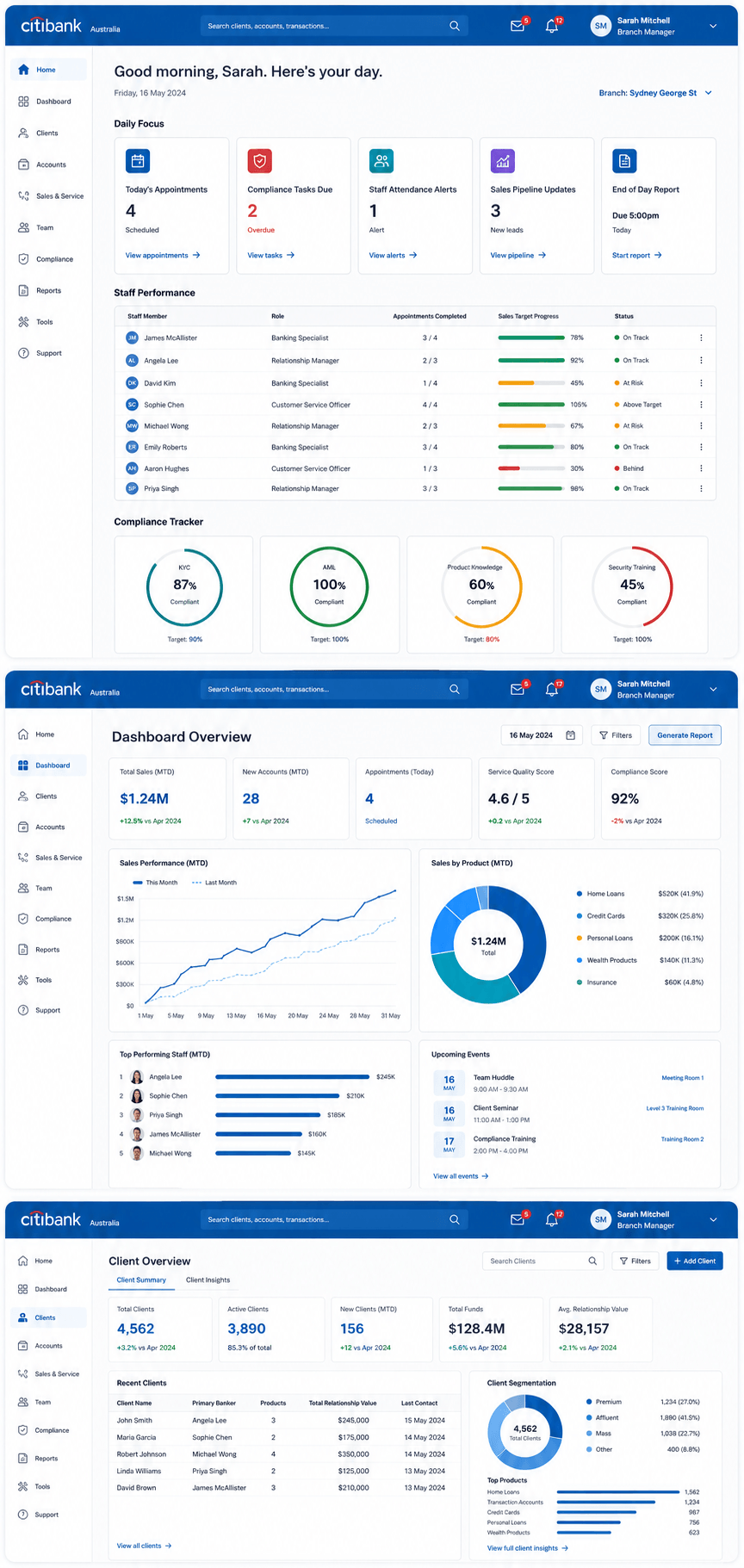Select the Client Summary tab

point(141,1280)
